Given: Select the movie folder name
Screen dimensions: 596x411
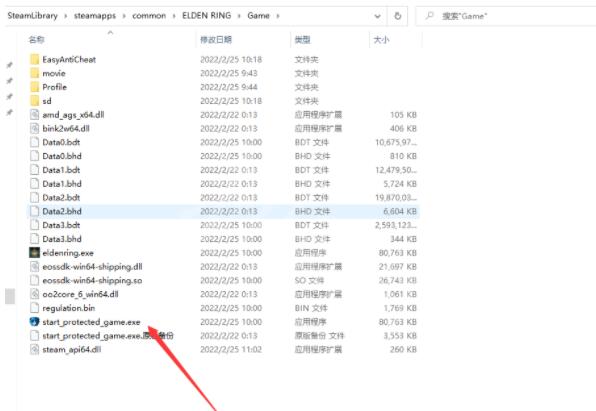Looking at the screenshot, I should tap(54, 73).
